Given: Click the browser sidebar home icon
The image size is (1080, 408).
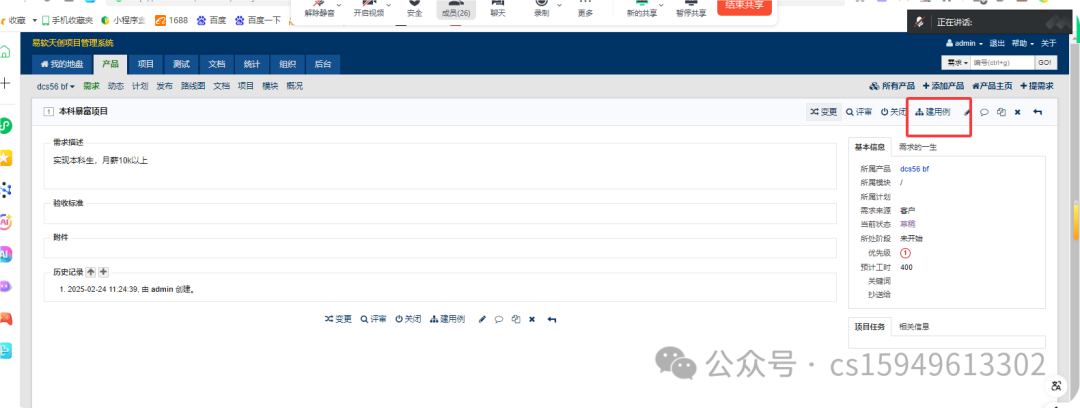Looking at the screenshot, I should (5, 52).
